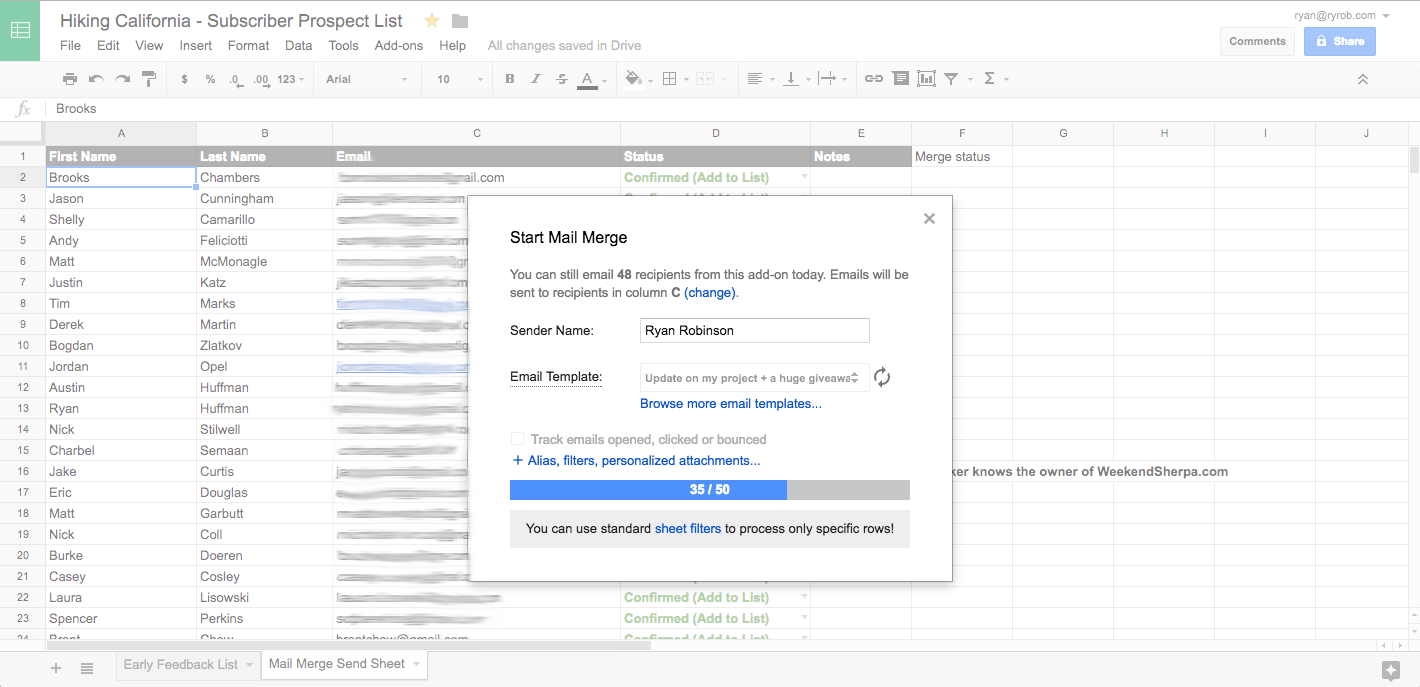Open the Arial font family dropdown
This screenshot has height=687, width=1420.
(366, 78)
